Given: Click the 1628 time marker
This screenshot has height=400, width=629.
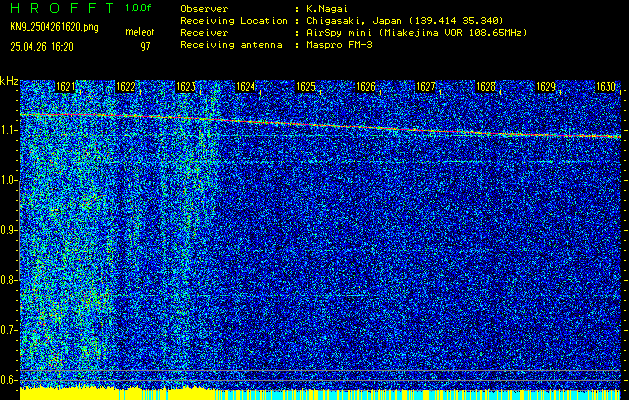Looking at the screenshot, I should (485, 87).
